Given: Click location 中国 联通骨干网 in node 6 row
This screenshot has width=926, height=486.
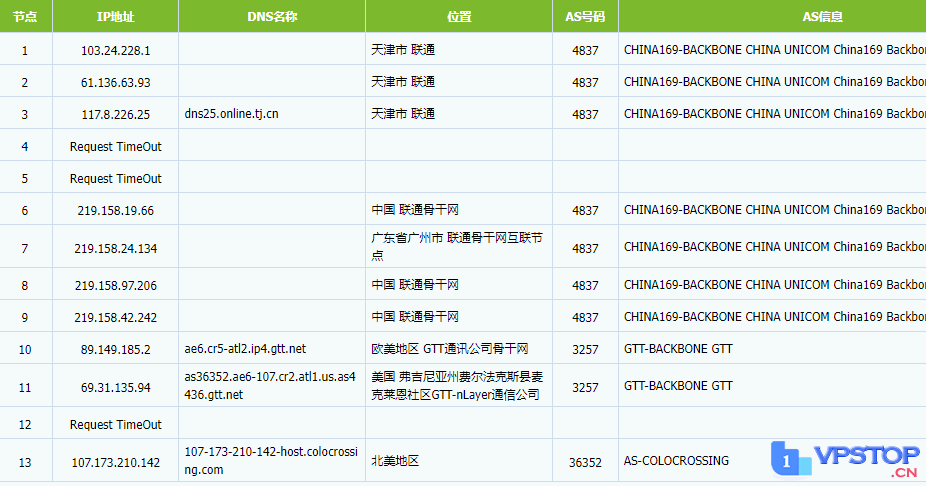Looking at the screenshot, I should [x=415, y=210].
